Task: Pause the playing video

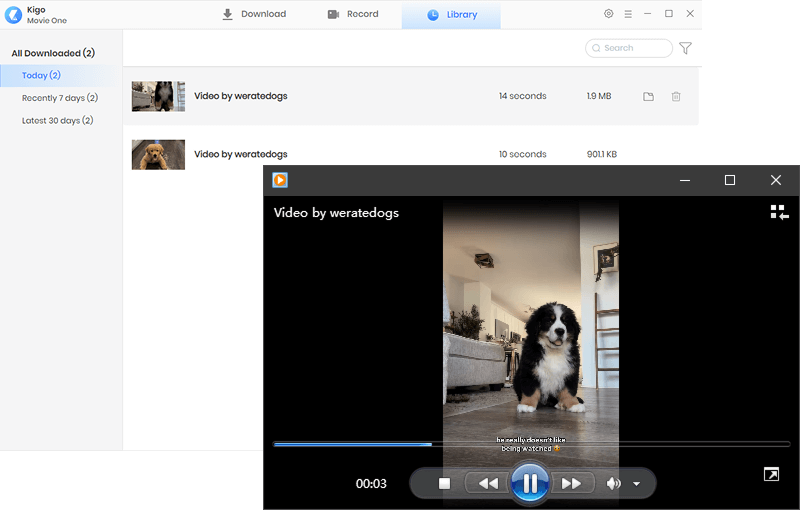Action: 530,482
